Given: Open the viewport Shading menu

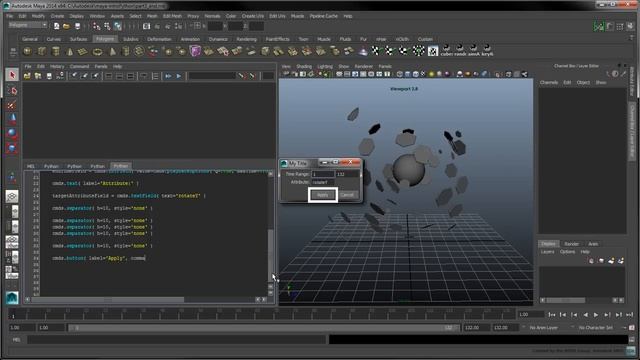Looking at the screenshot, I should [x=304, y=66].
